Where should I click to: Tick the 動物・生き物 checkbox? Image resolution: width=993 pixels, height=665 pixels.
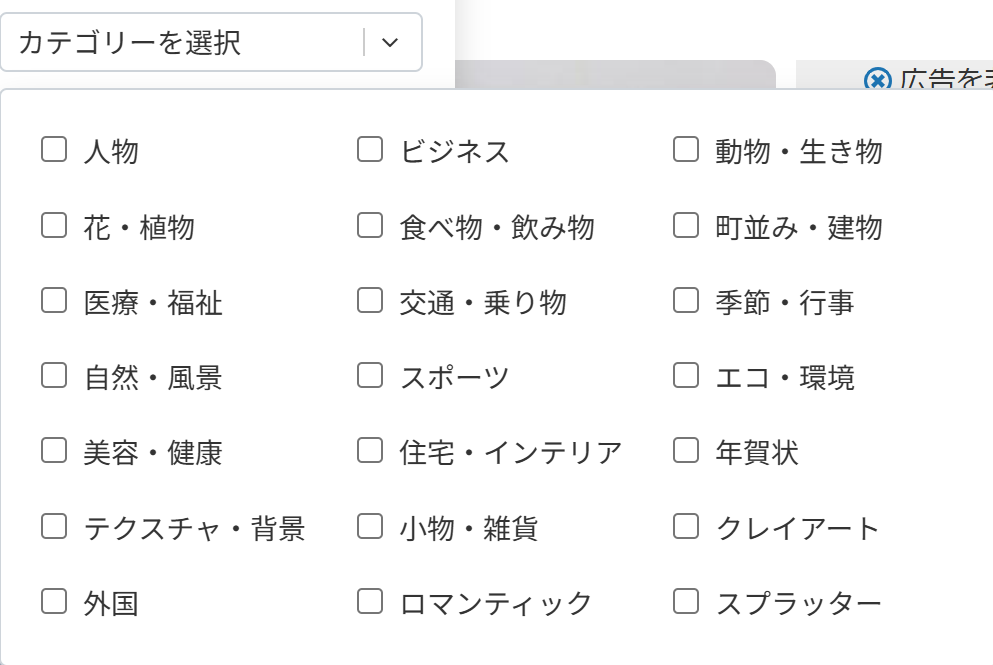coord(686,150)
